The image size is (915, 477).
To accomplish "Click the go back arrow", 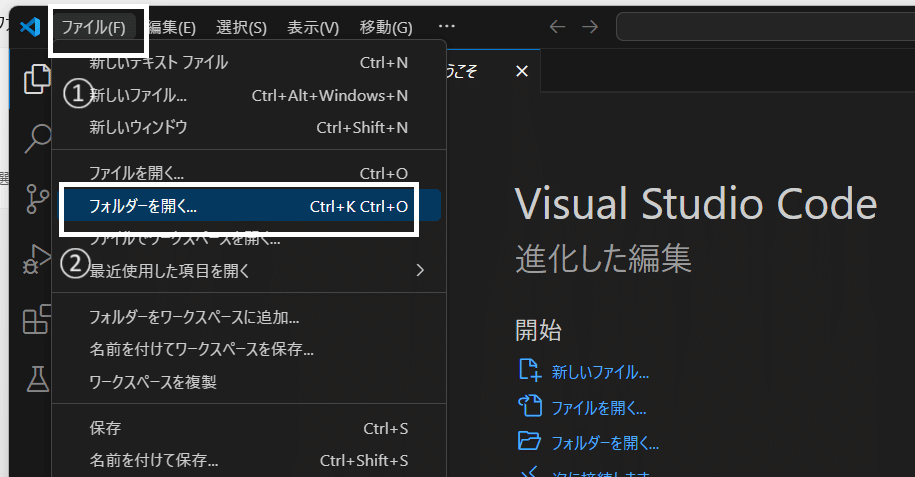I will tap(557, 27).
